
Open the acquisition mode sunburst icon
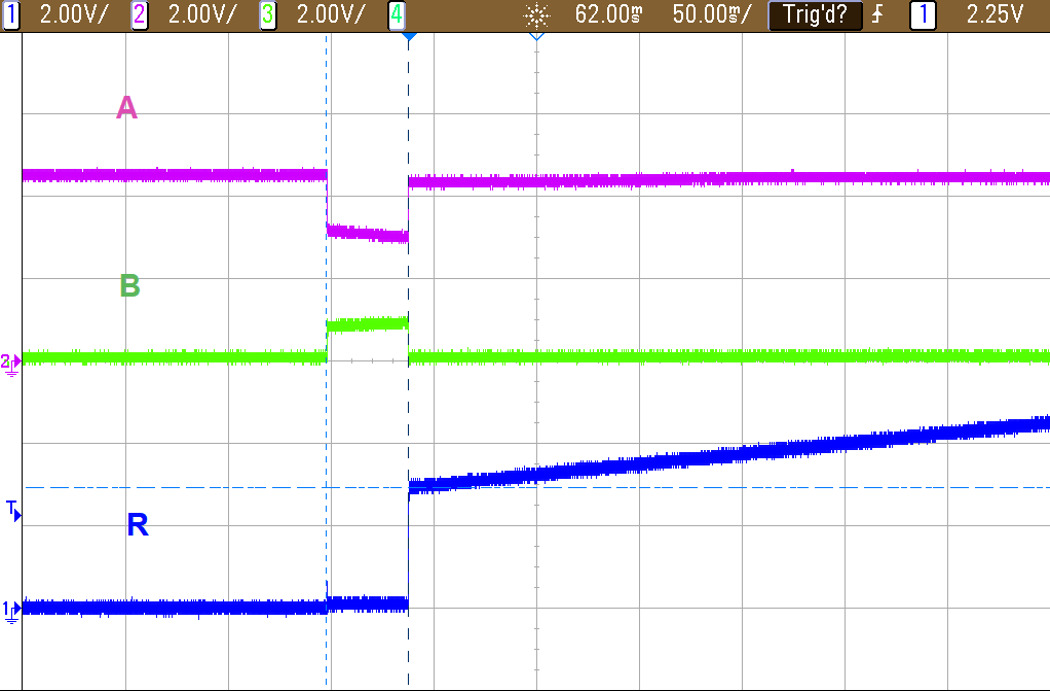click(x=537, y=15)
